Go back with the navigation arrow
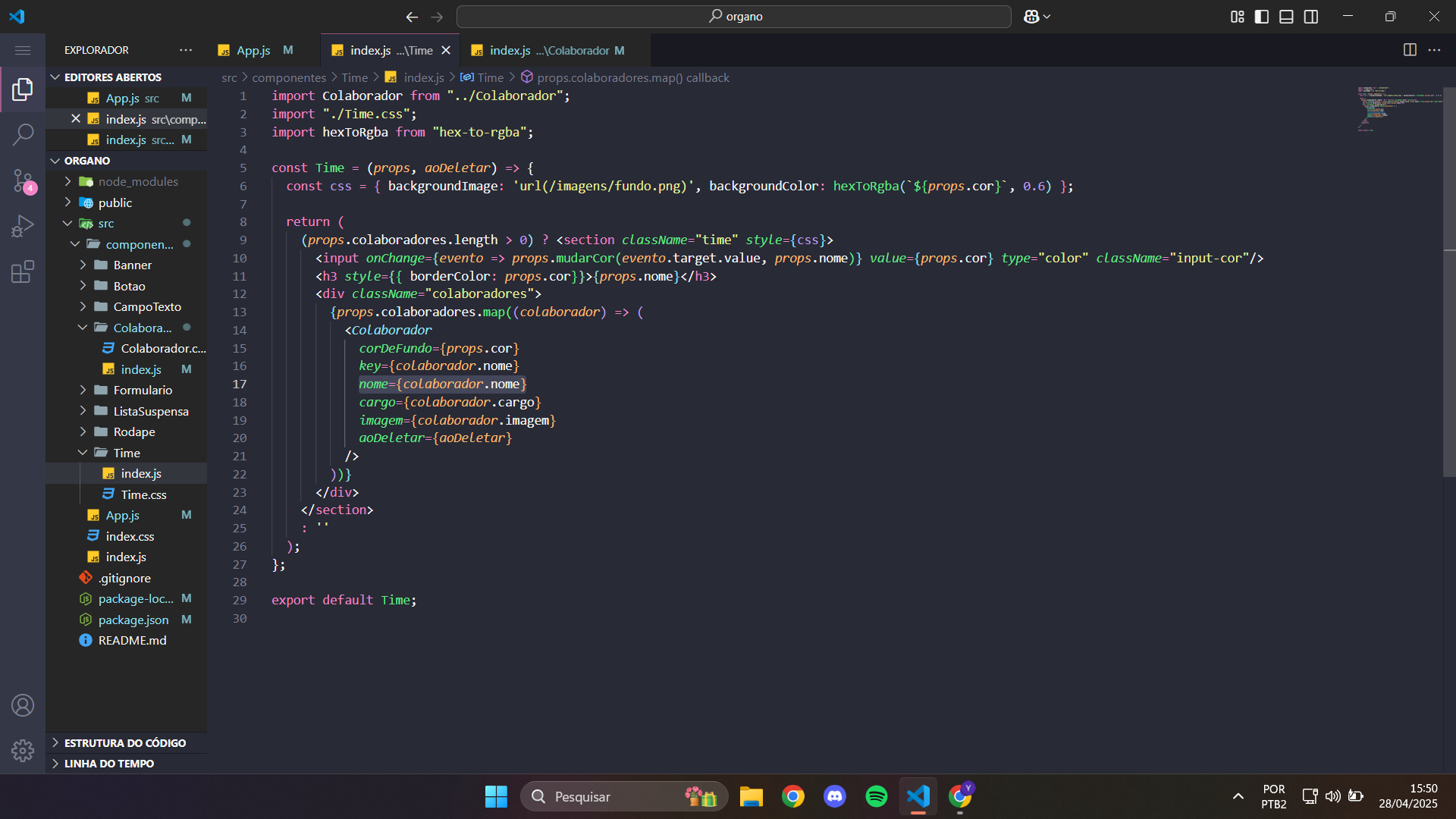Screen dimensions: 1456x819 pos(412,17)
